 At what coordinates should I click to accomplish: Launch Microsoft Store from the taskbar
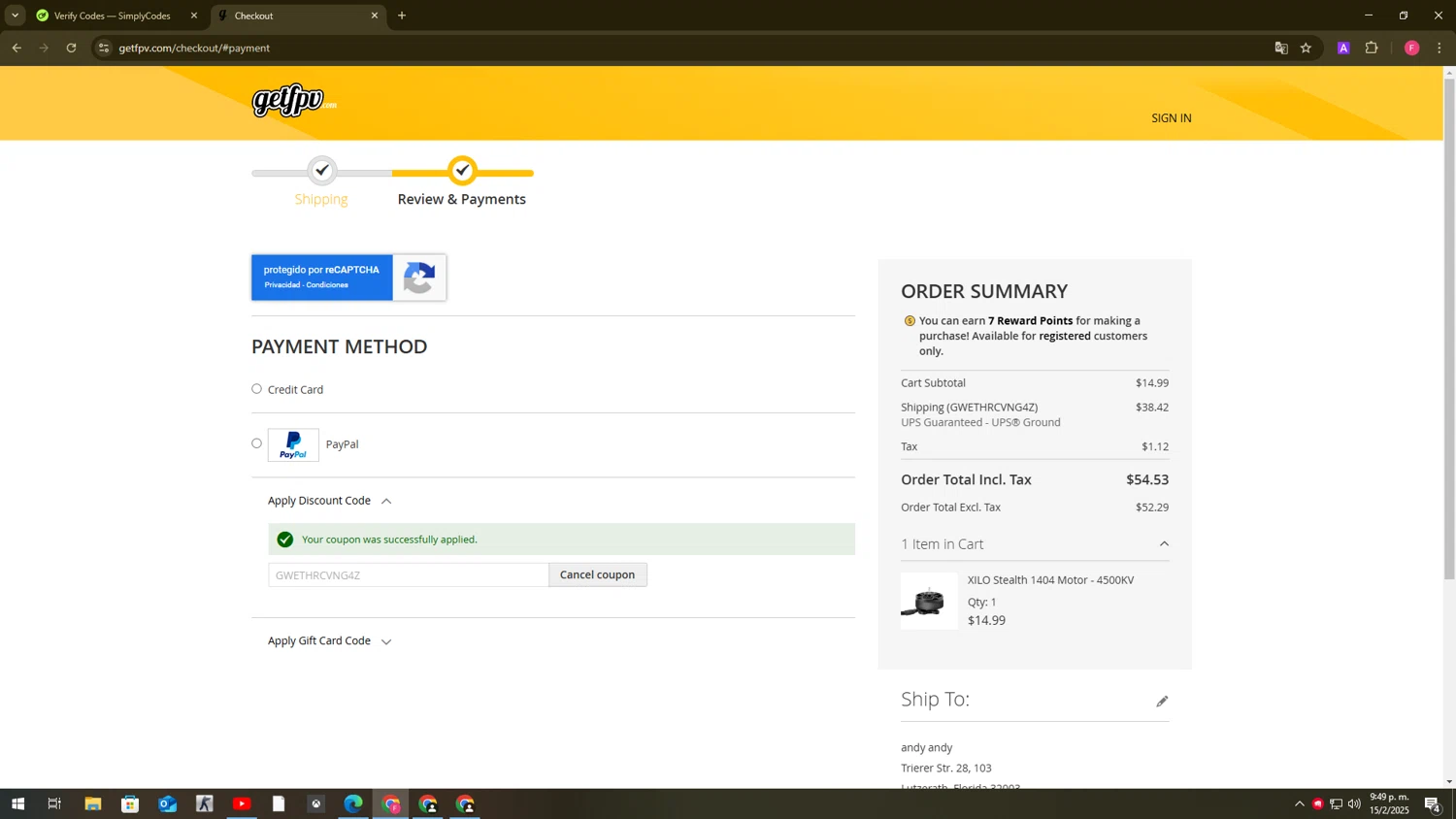[130, 803]
